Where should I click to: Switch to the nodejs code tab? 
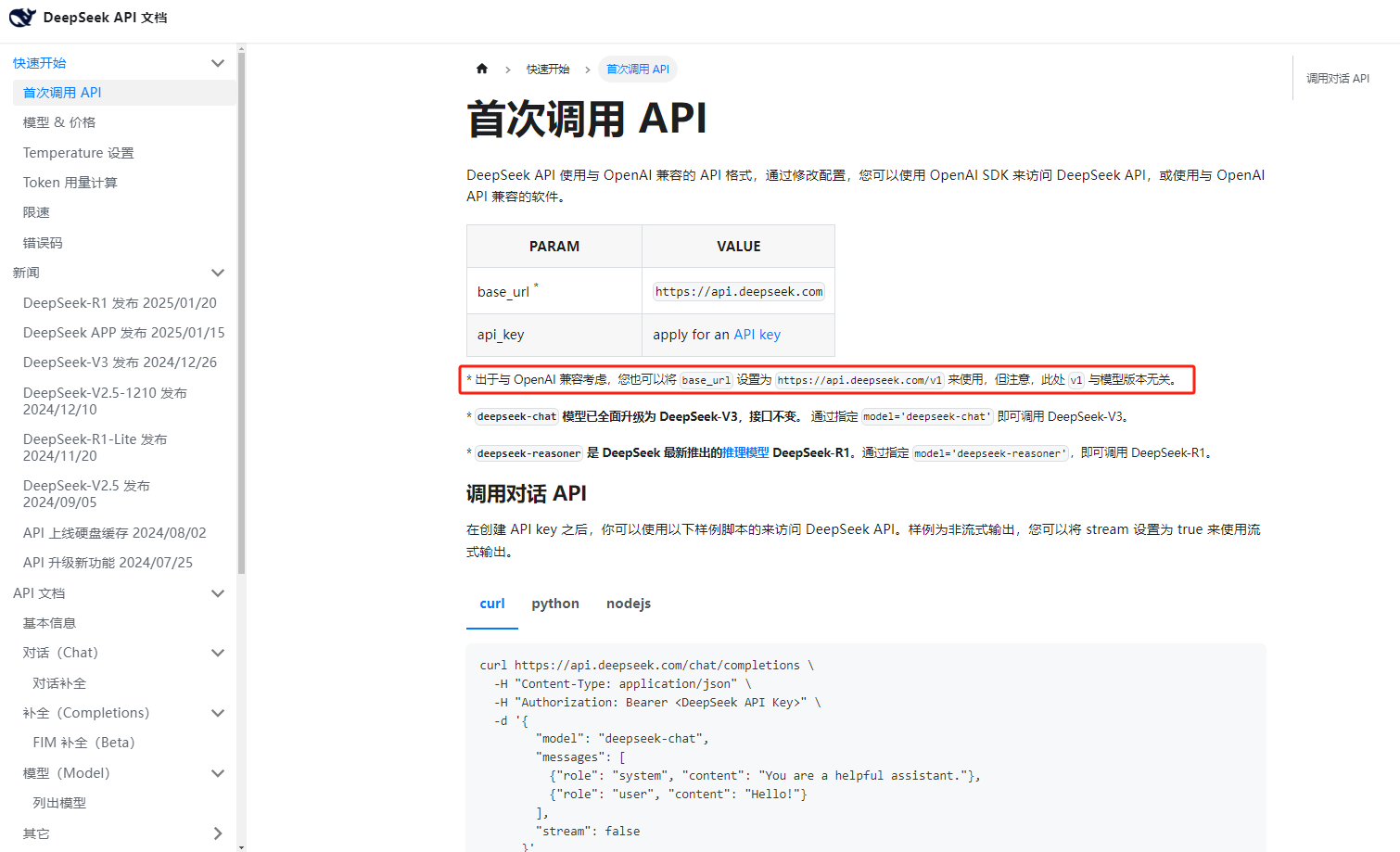(x=628, y=604)
